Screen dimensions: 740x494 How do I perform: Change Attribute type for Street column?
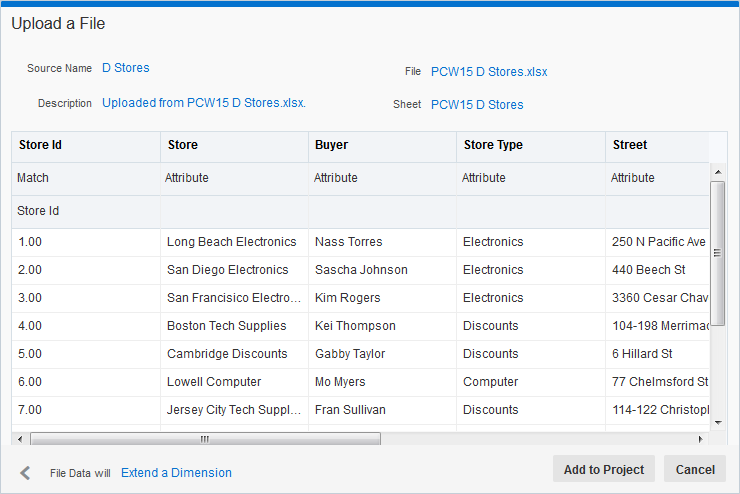click(x=657, y=178)
